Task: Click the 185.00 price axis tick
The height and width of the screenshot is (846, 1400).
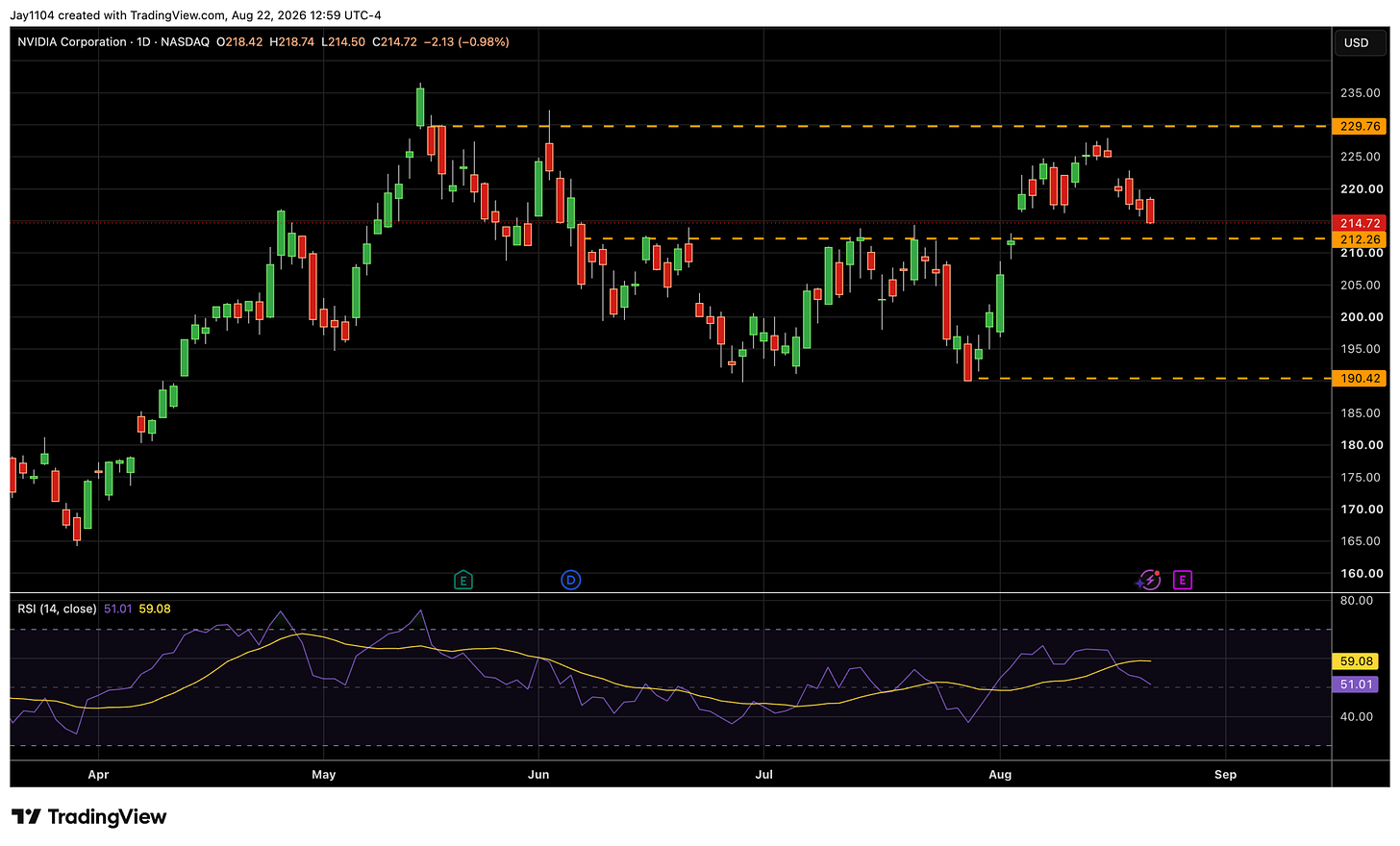Action: tap(1361, 413)
